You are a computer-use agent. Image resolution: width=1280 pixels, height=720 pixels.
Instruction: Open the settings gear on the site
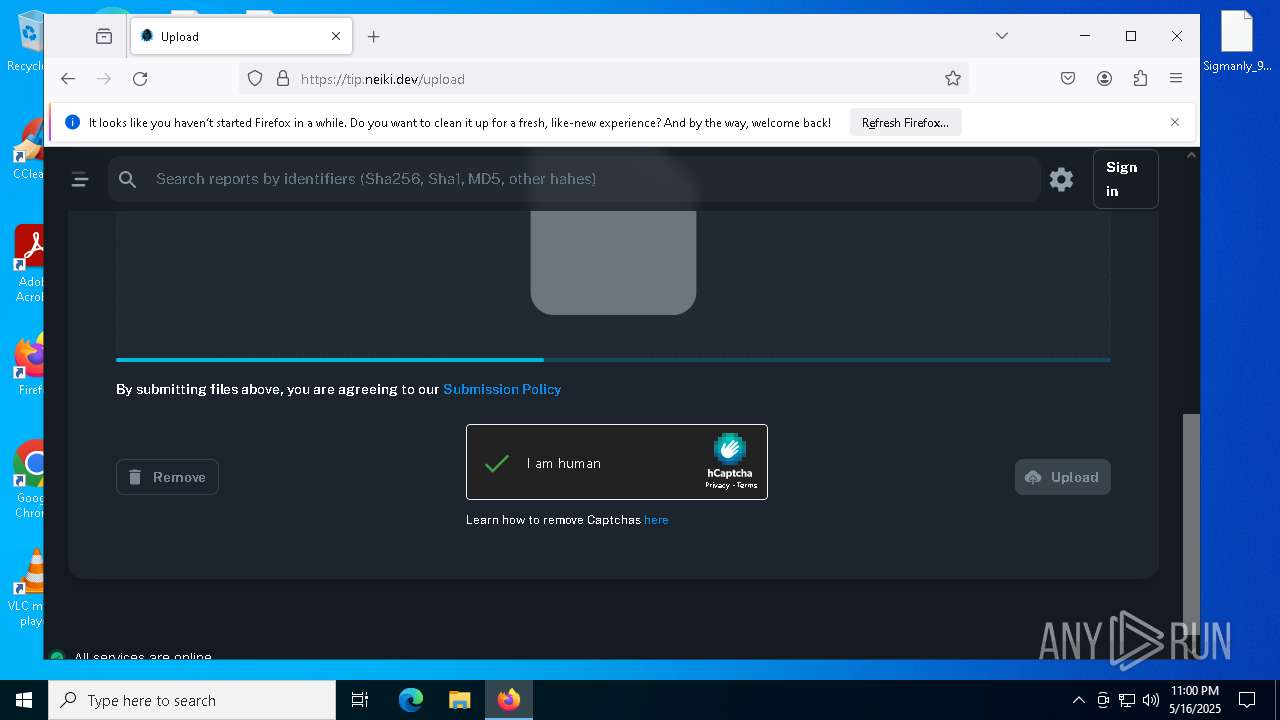coord(1061,179)
